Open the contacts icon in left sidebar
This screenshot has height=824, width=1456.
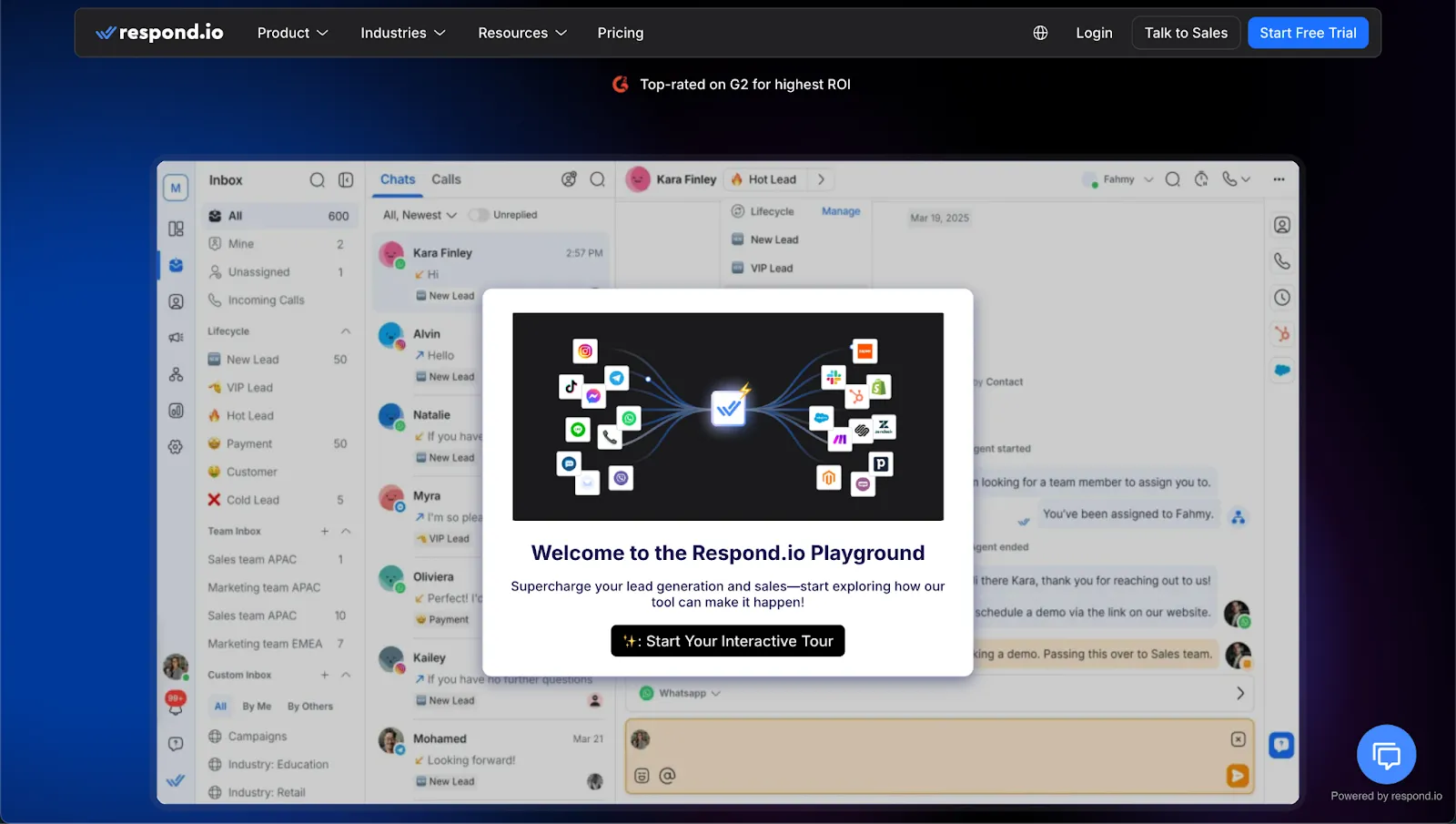pos(176,301)
